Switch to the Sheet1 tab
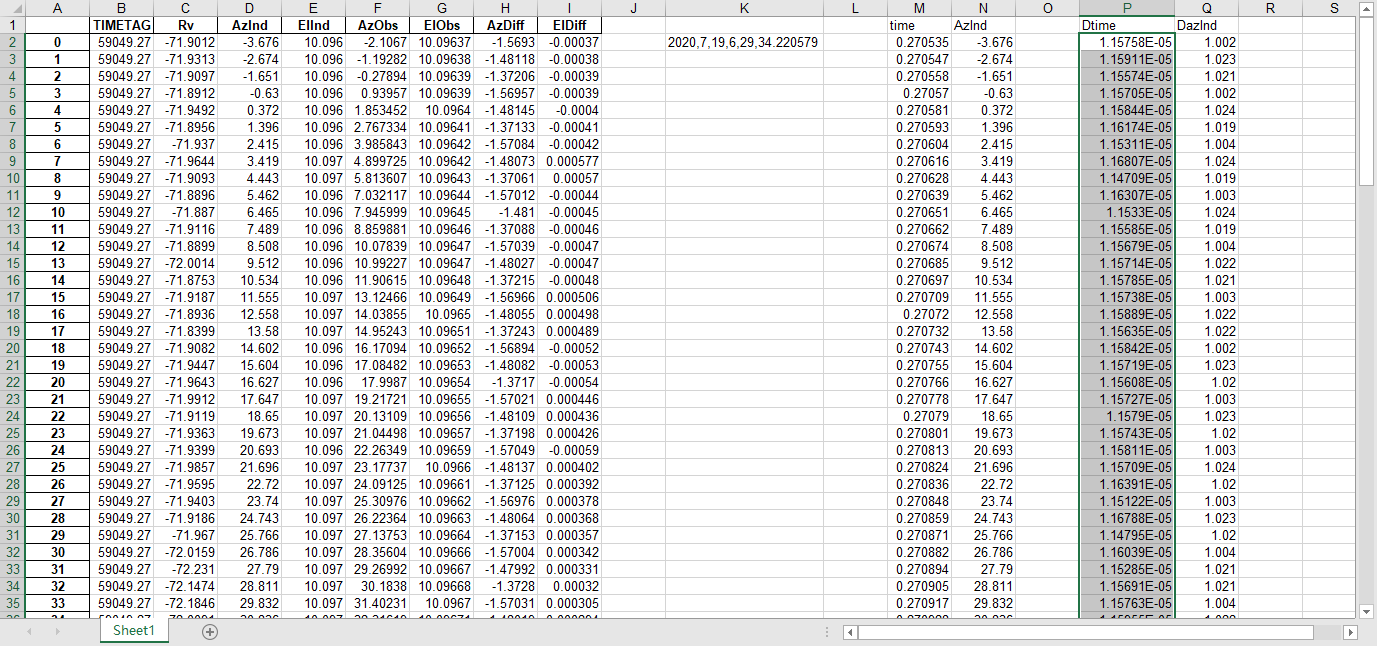The width and height of the screenshot is (1377, 646). (x=133, y=633)
